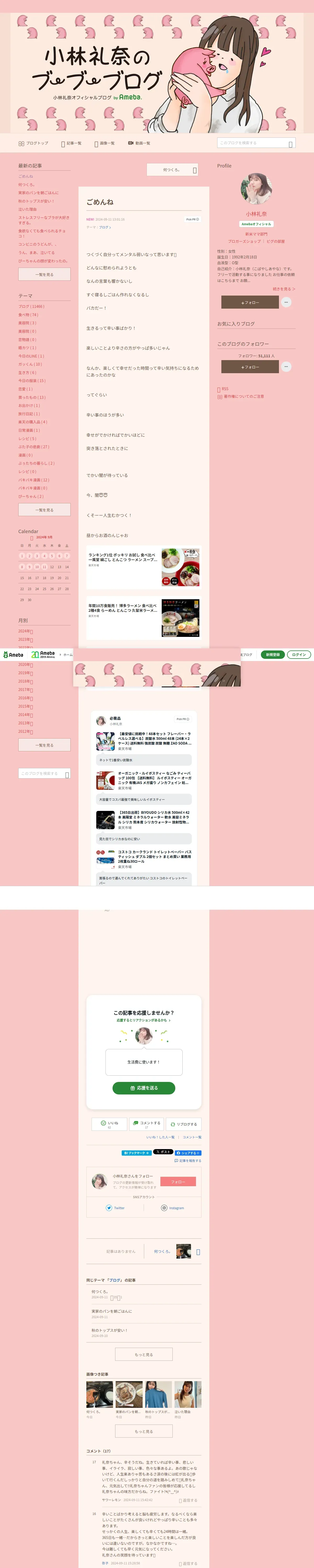
Task: Select theme 食べ物 ( 74 )
Action: 28,315
